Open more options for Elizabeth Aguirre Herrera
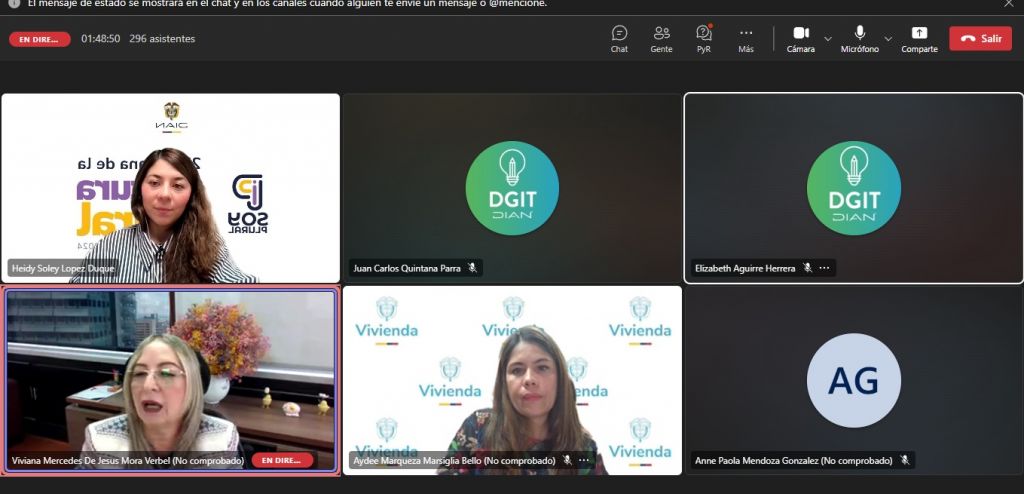Screen dimensions: 1024x494 (824, 268)
